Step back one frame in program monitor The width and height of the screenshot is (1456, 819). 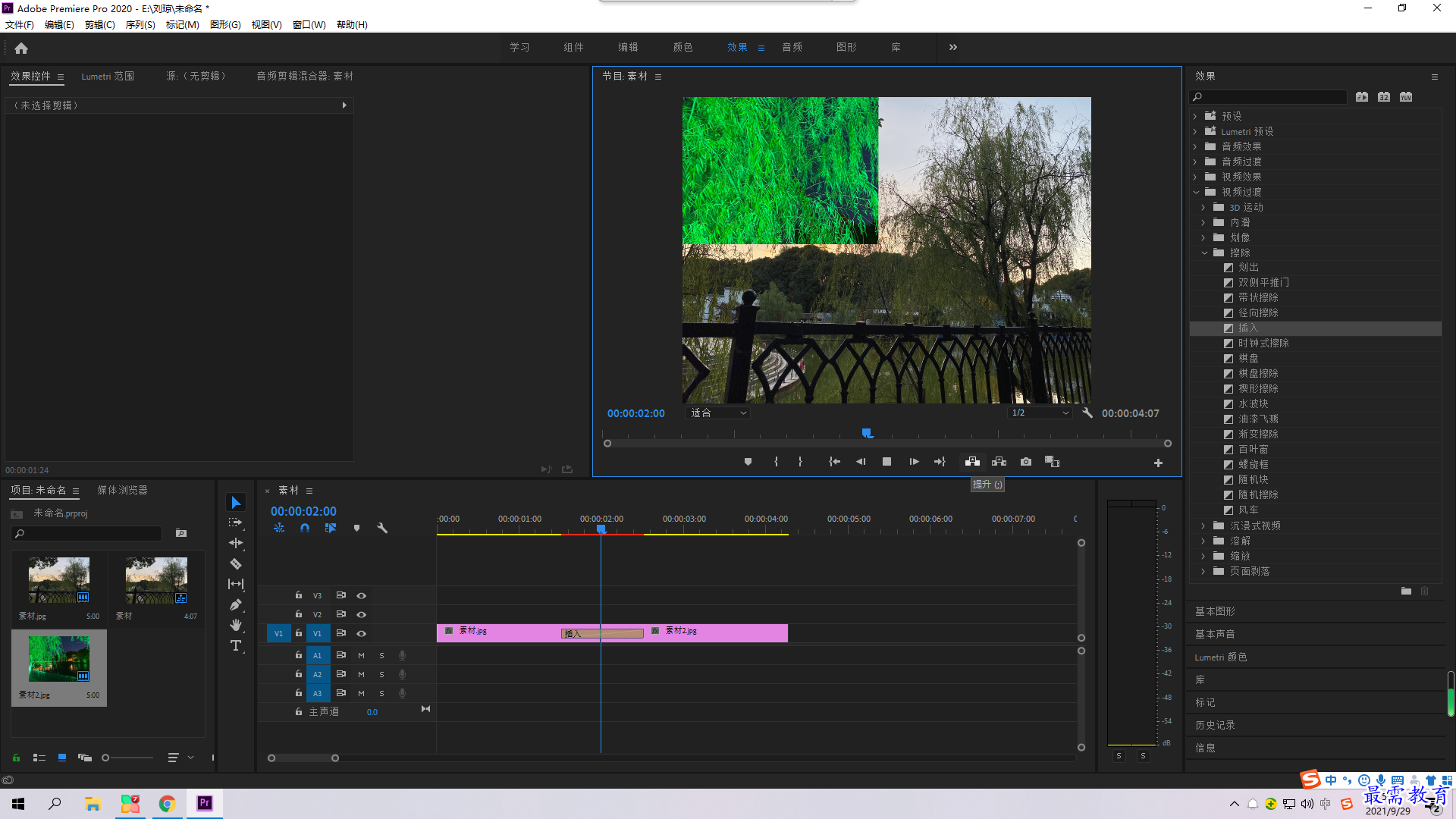[x=861, y=462]
